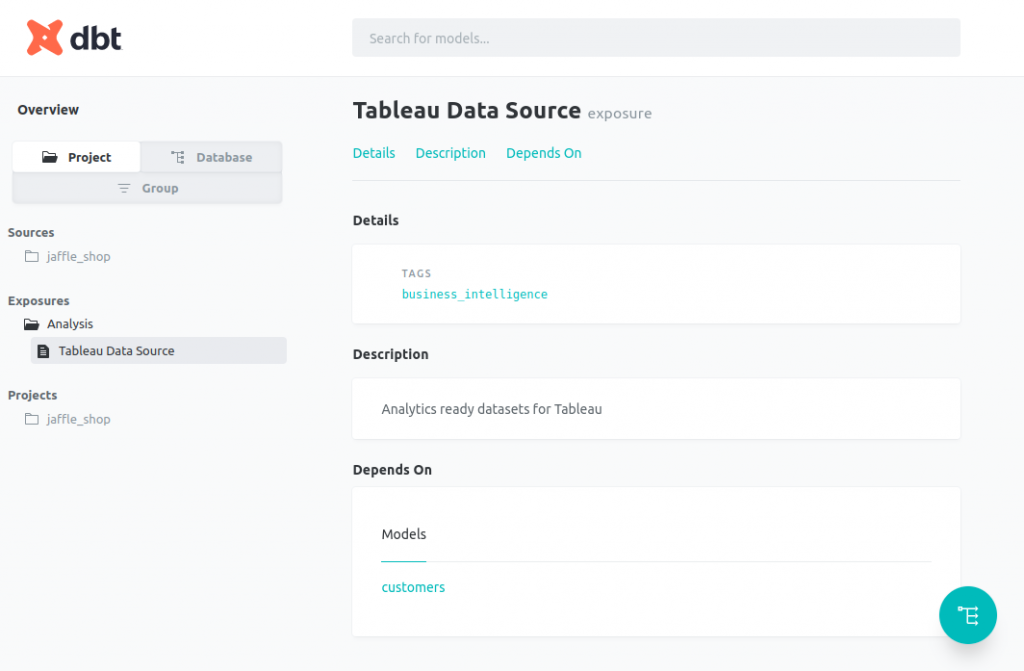Switch to the Database tab
This screenshot has width=1024, height=671.
pos(211,157)
